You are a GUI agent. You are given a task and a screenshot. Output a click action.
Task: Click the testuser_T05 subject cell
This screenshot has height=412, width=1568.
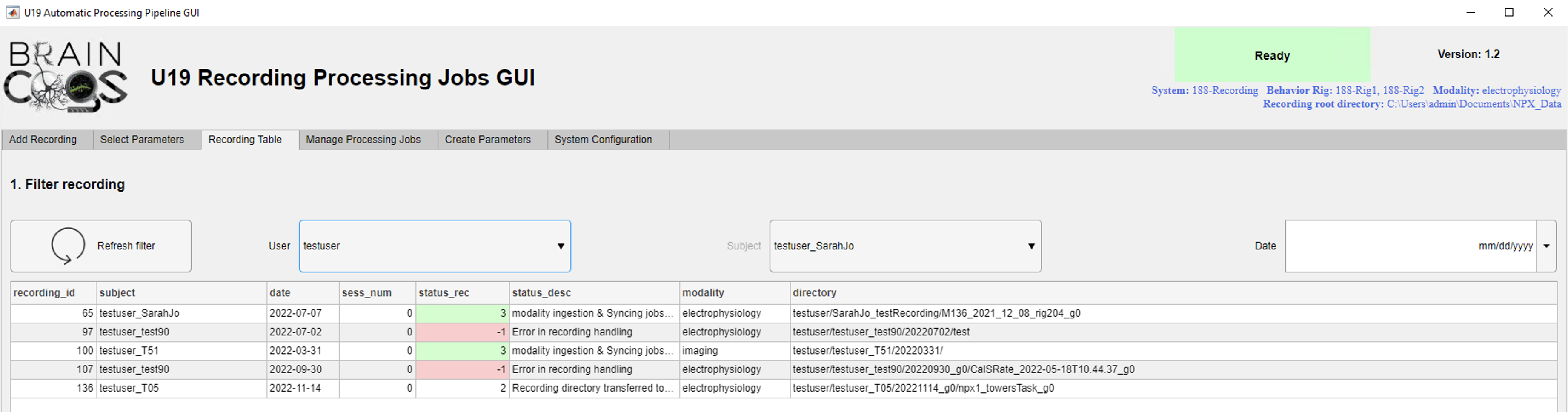tap(181, 388)
